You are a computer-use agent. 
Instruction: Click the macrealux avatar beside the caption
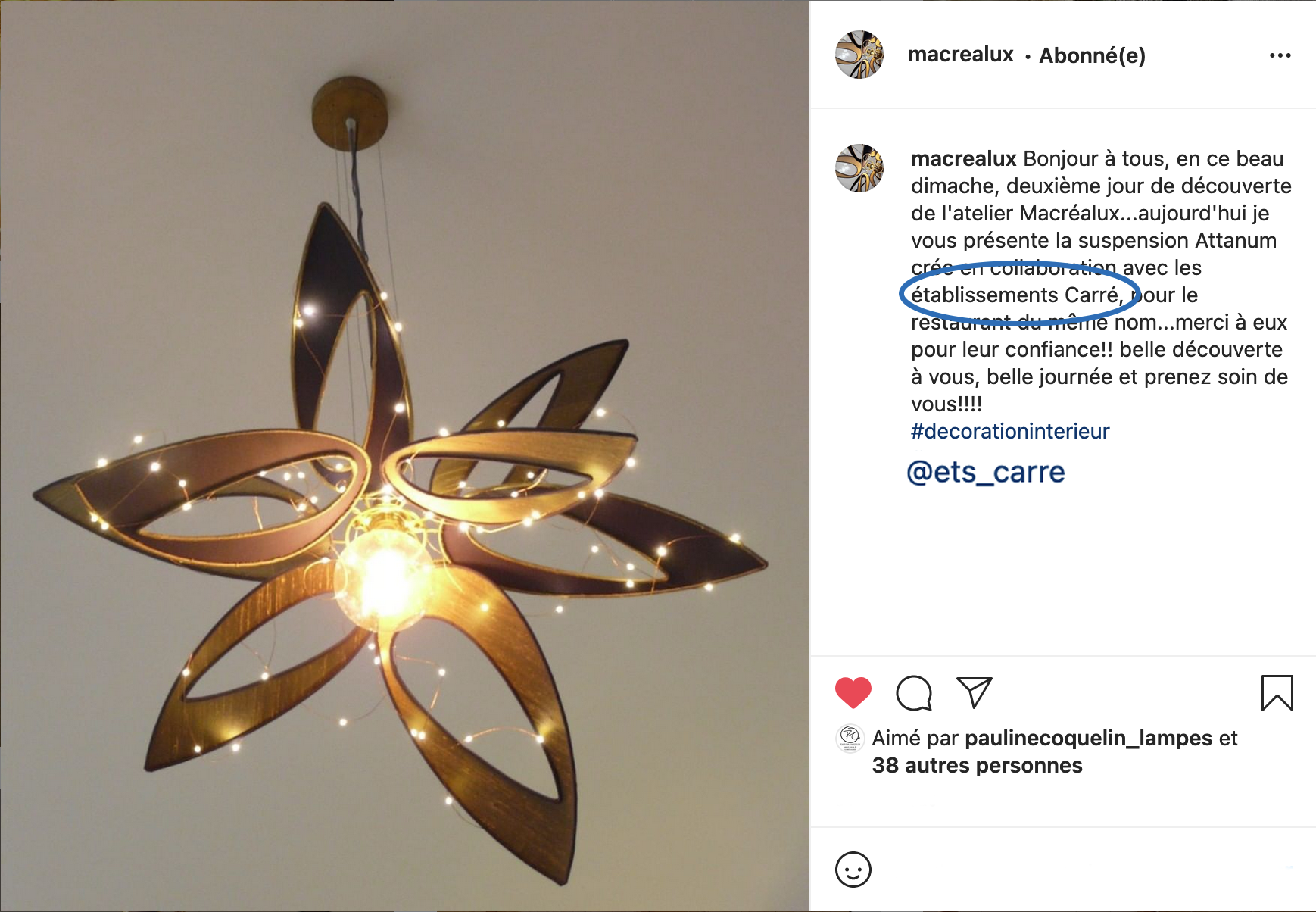859,168
